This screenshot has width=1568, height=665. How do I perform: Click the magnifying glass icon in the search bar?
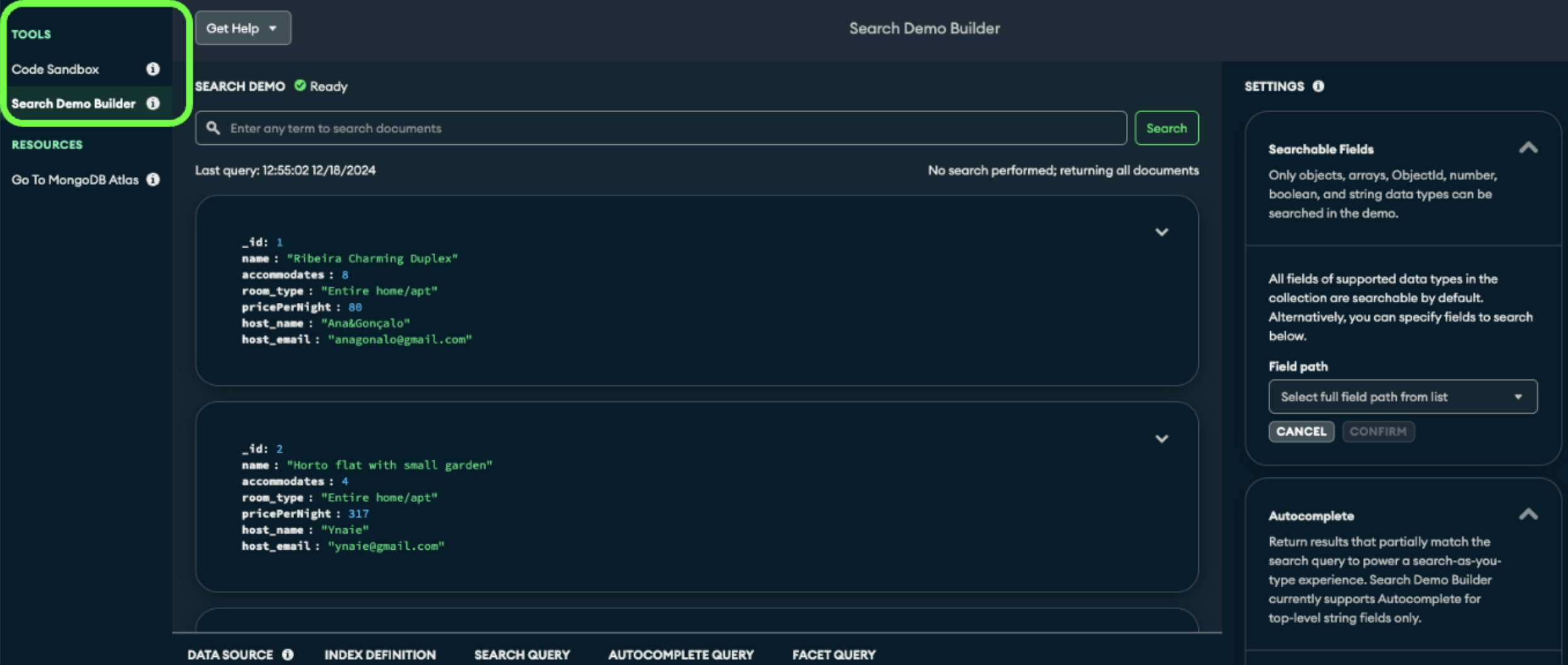[x=212, y=127]
